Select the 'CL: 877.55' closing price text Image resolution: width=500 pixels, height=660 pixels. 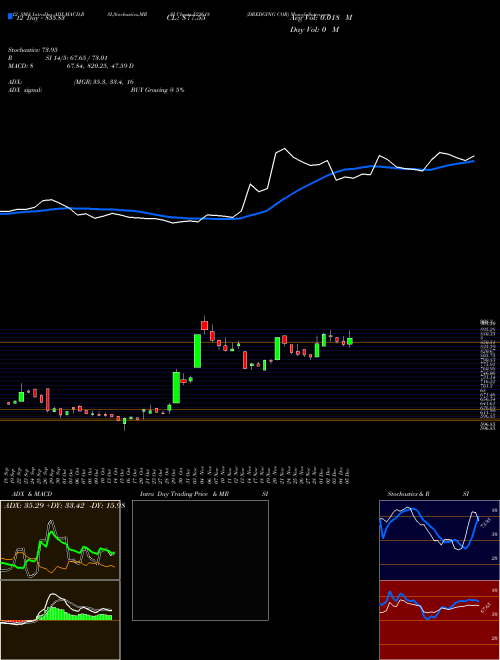pyautogui.click(x=186, y=18)
